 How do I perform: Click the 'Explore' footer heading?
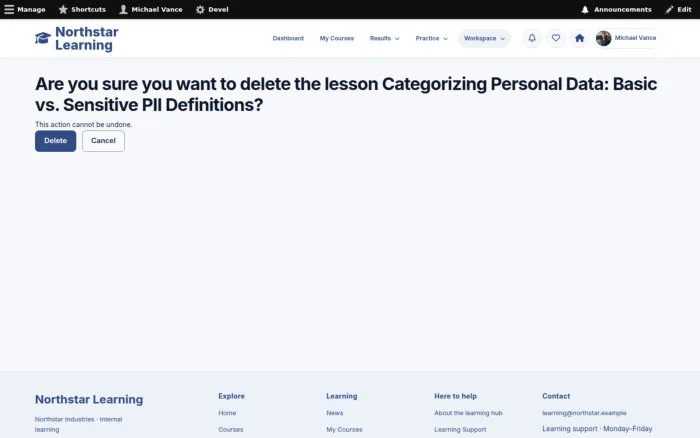point(231,396)
